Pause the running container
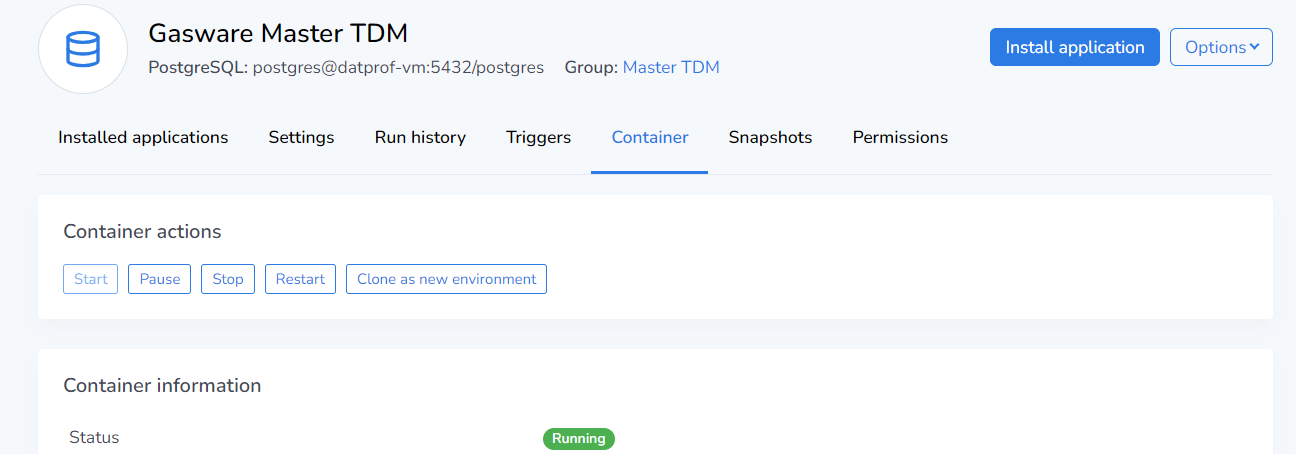 pos(159,279)
